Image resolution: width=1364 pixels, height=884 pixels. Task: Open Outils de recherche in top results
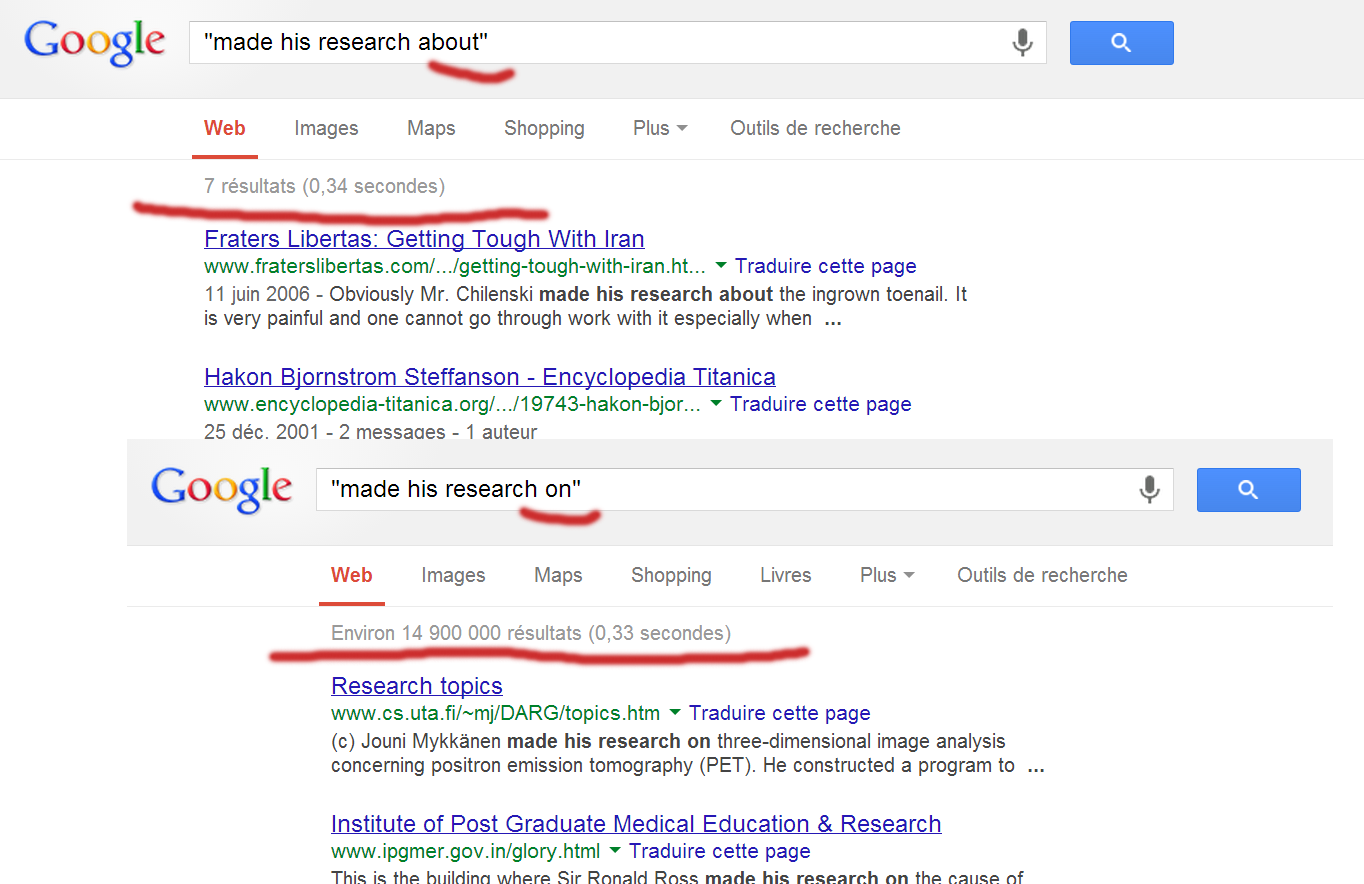(x=815, y=129)
